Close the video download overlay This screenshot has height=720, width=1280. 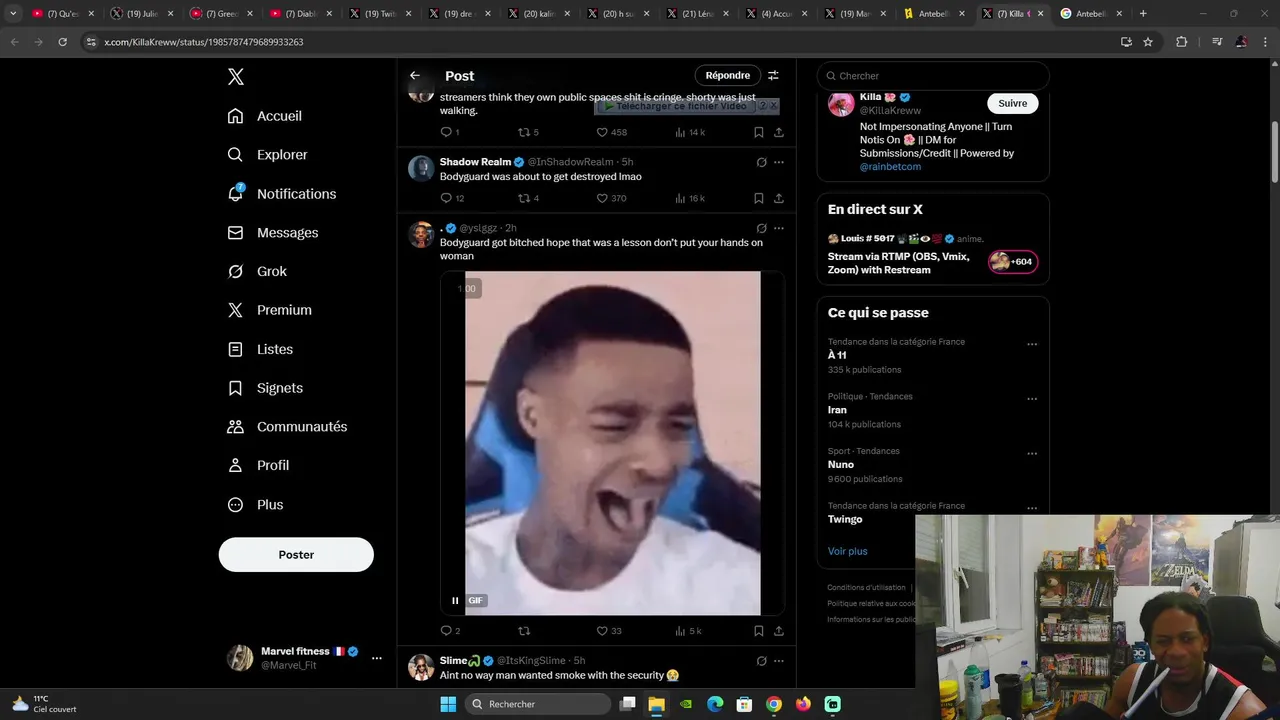pos(773,106)
